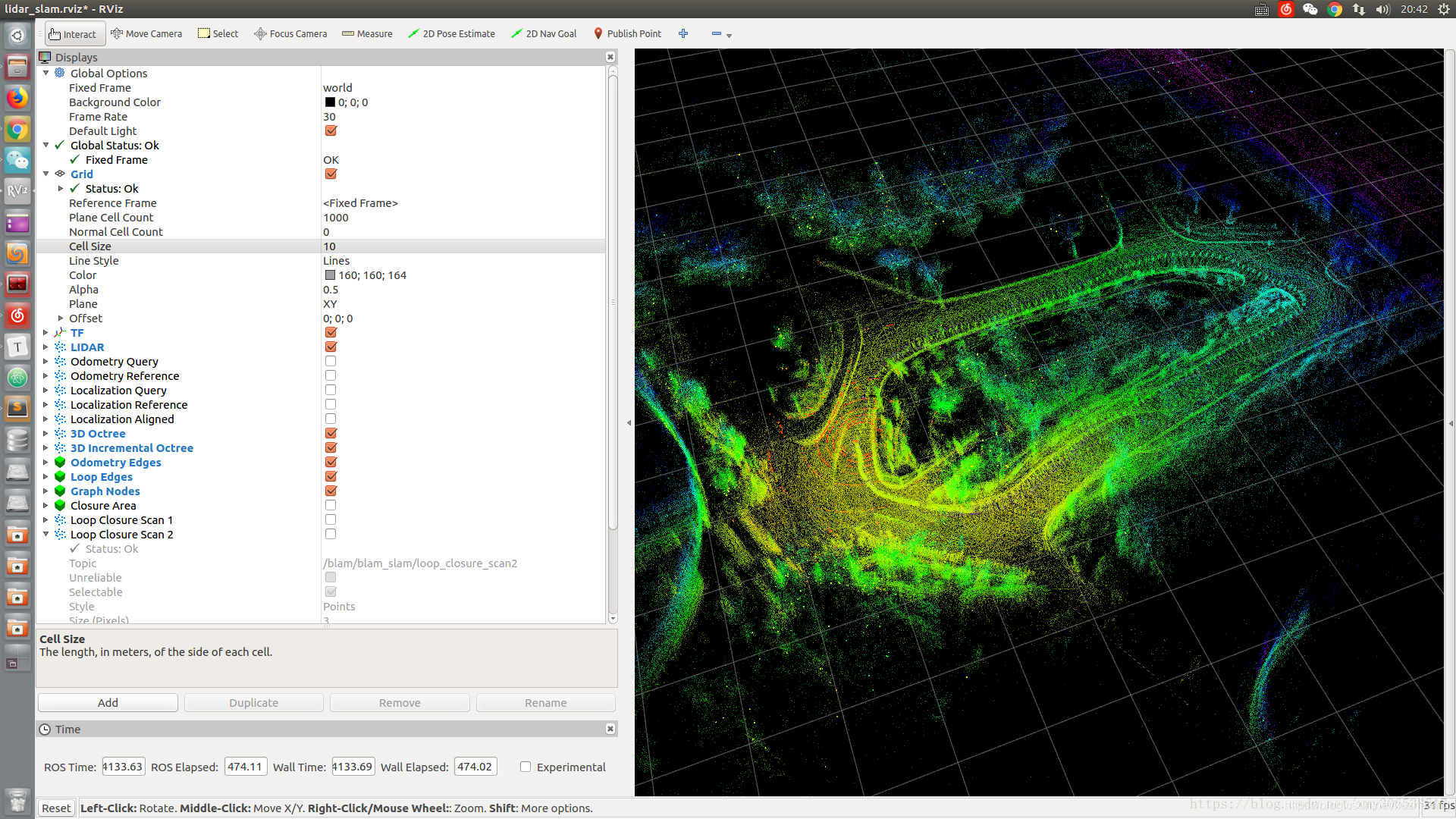1456x819 pixels.
Task: Click the Add display button
Action: [x=108, y=703]
